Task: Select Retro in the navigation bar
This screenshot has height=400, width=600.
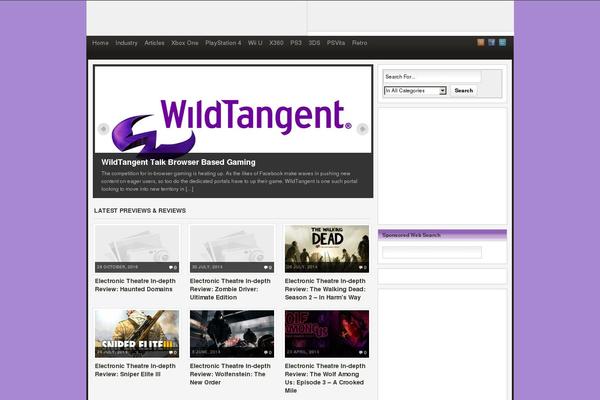Action: click(x=359, y=43)
